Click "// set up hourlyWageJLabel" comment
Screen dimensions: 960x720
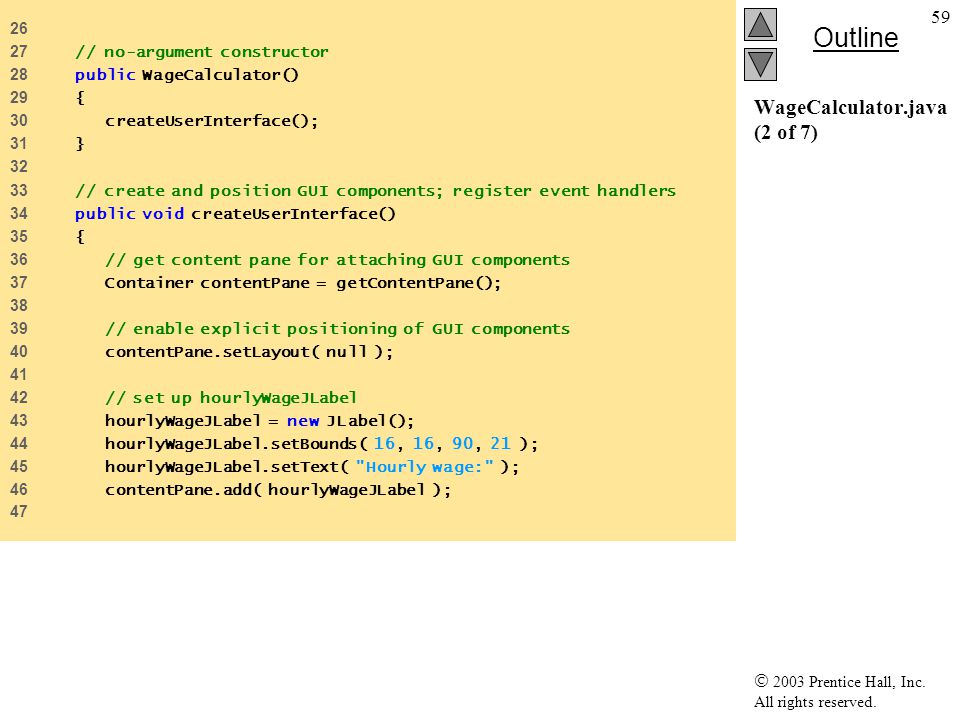(231, 398)
